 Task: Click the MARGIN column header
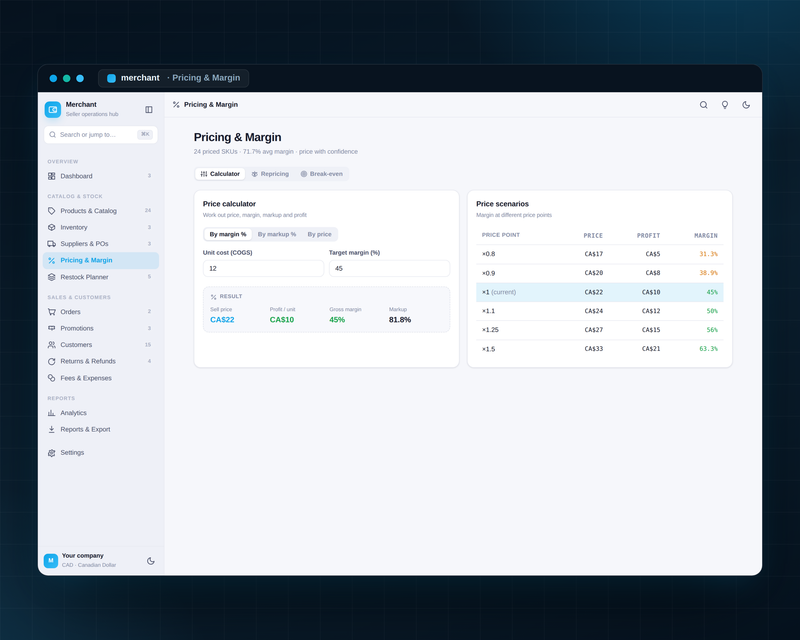pyautogui.click(x=706, y=236)
